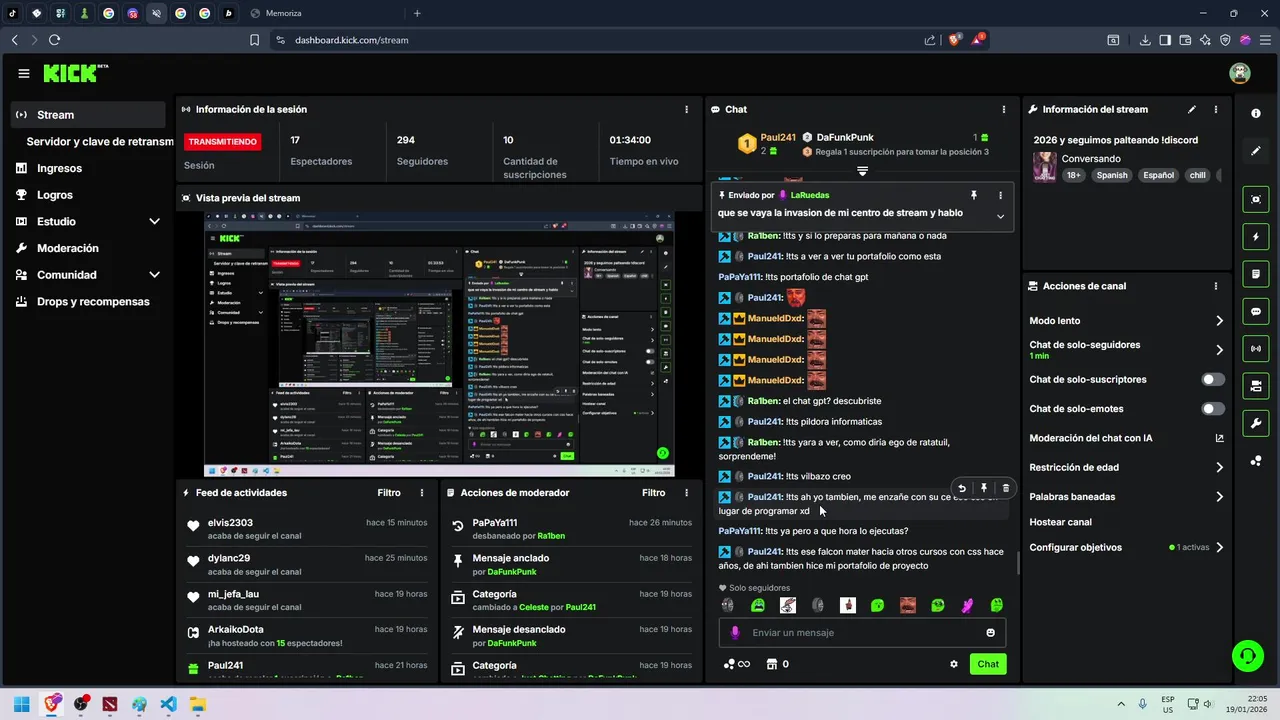Open Brave Shields icon in the address bar
The width and height of the screenshot is (1280, 720).
click(x=955, y=40)
